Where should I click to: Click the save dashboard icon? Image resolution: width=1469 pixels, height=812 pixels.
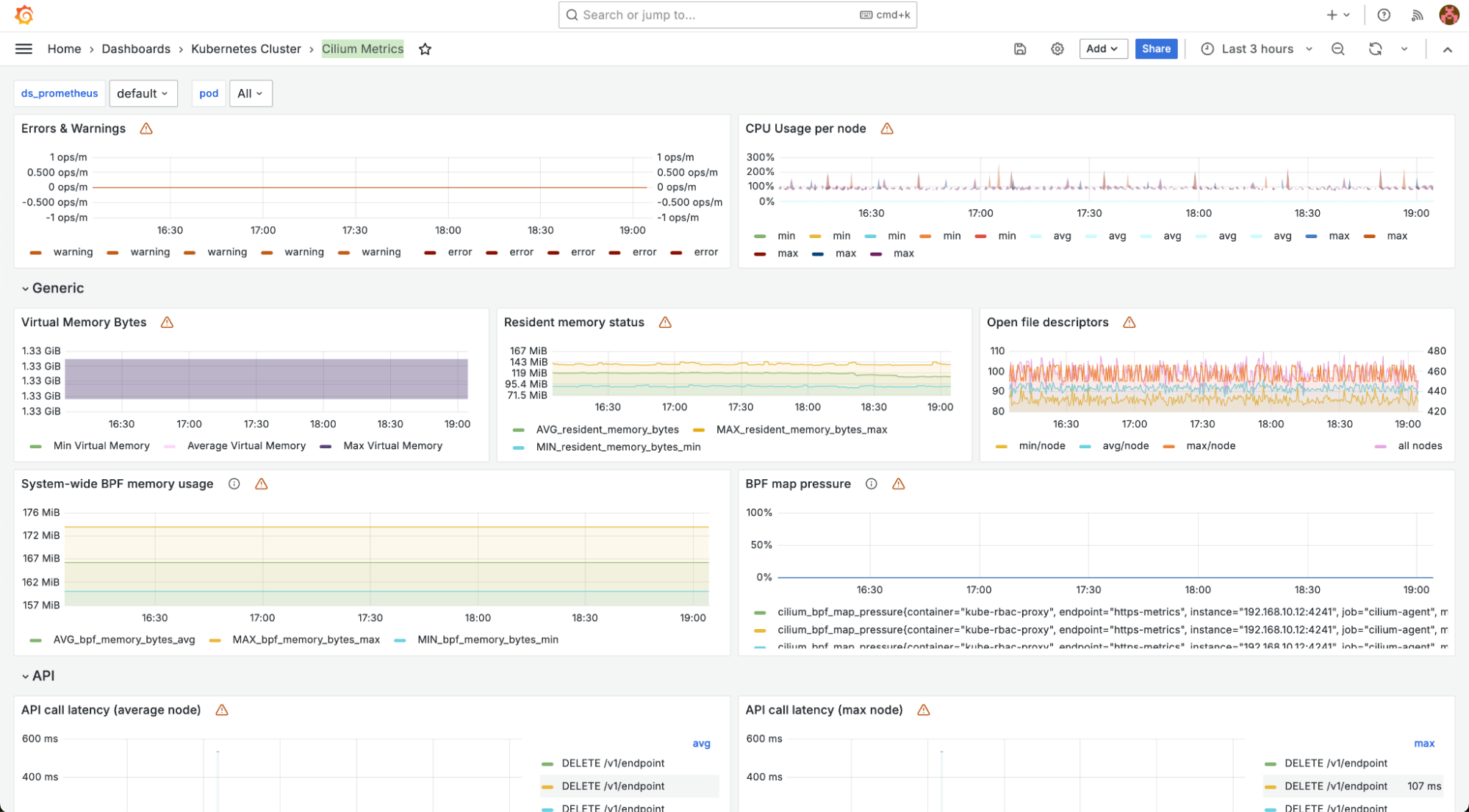[x=1020, y=49]
